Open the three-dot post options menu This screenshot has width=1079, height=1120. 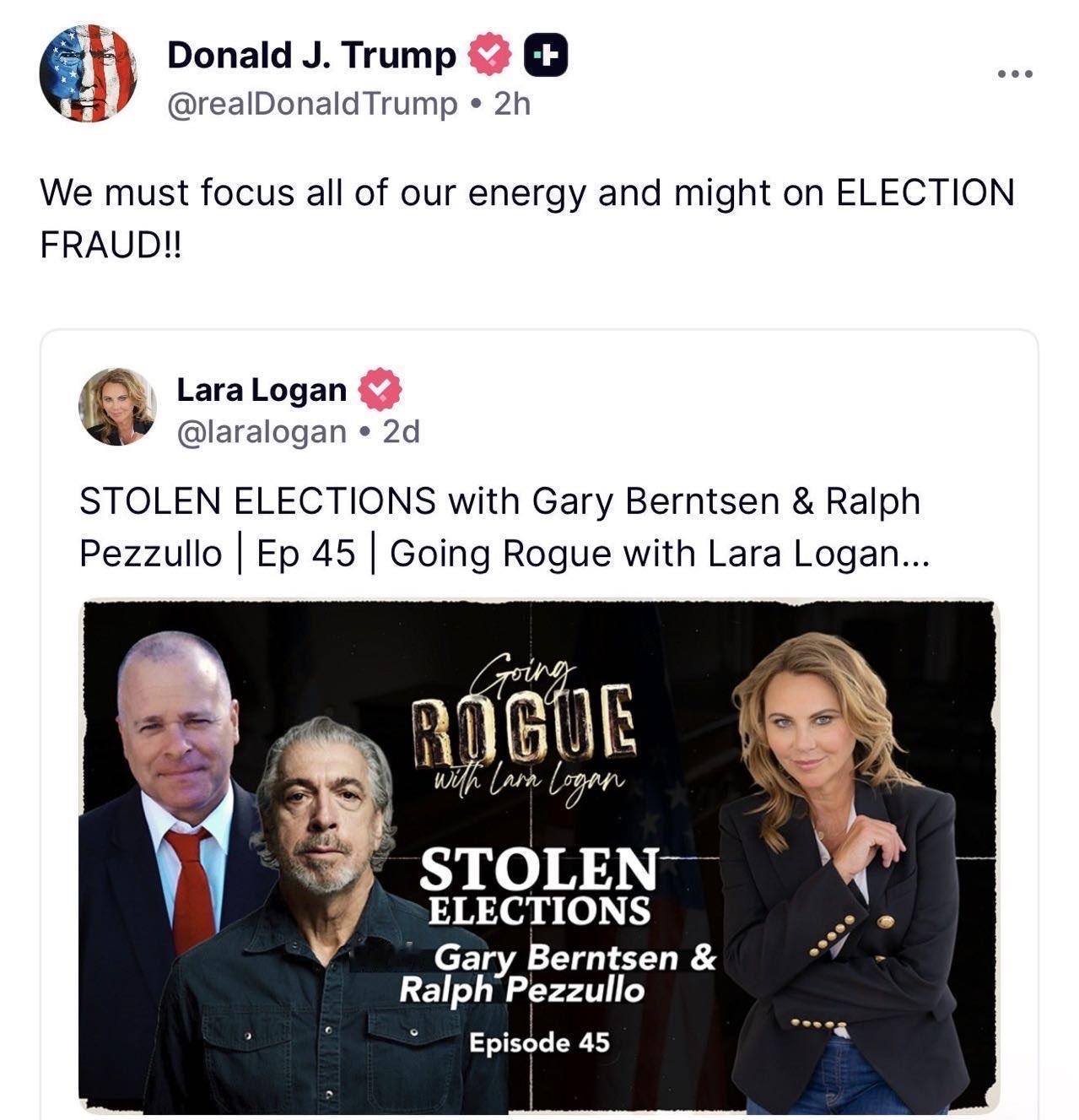point(1014,75)
